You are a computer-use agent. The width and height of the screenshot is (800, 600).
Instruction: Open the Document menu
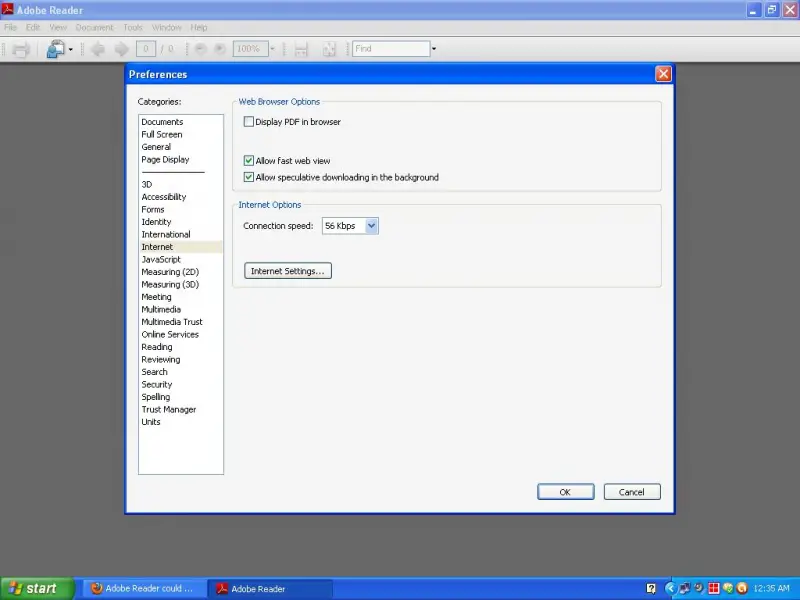pos(94,28)
